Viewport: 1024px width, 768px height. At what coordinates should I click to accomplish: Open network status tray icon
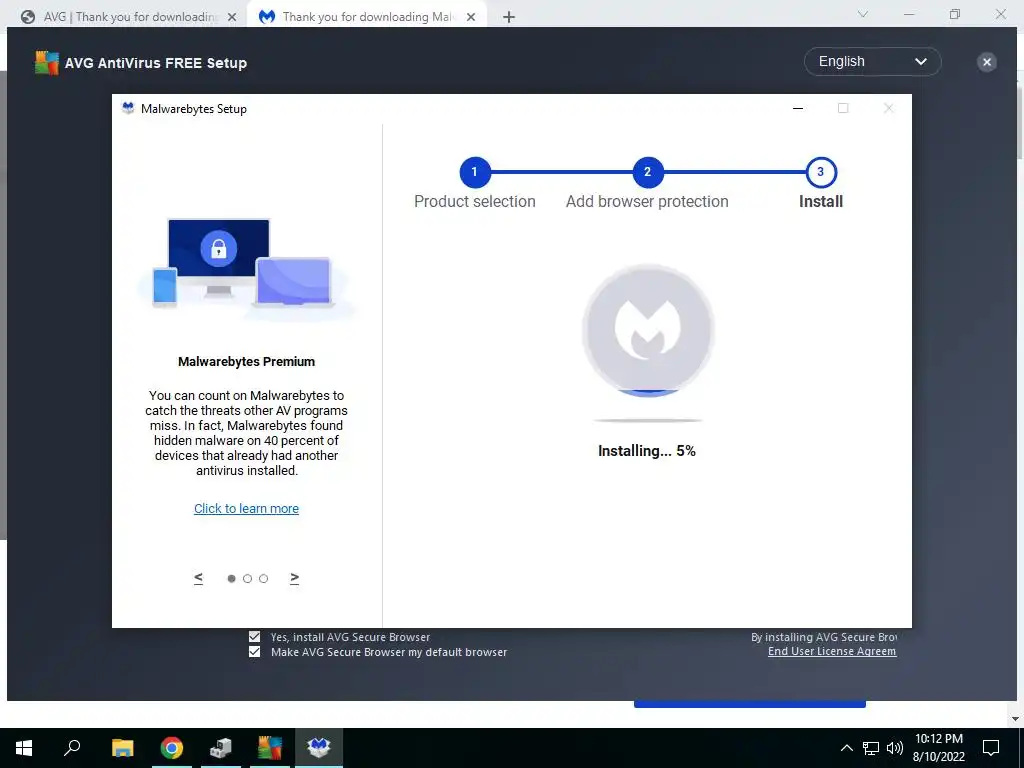click(x=871, y=748)
